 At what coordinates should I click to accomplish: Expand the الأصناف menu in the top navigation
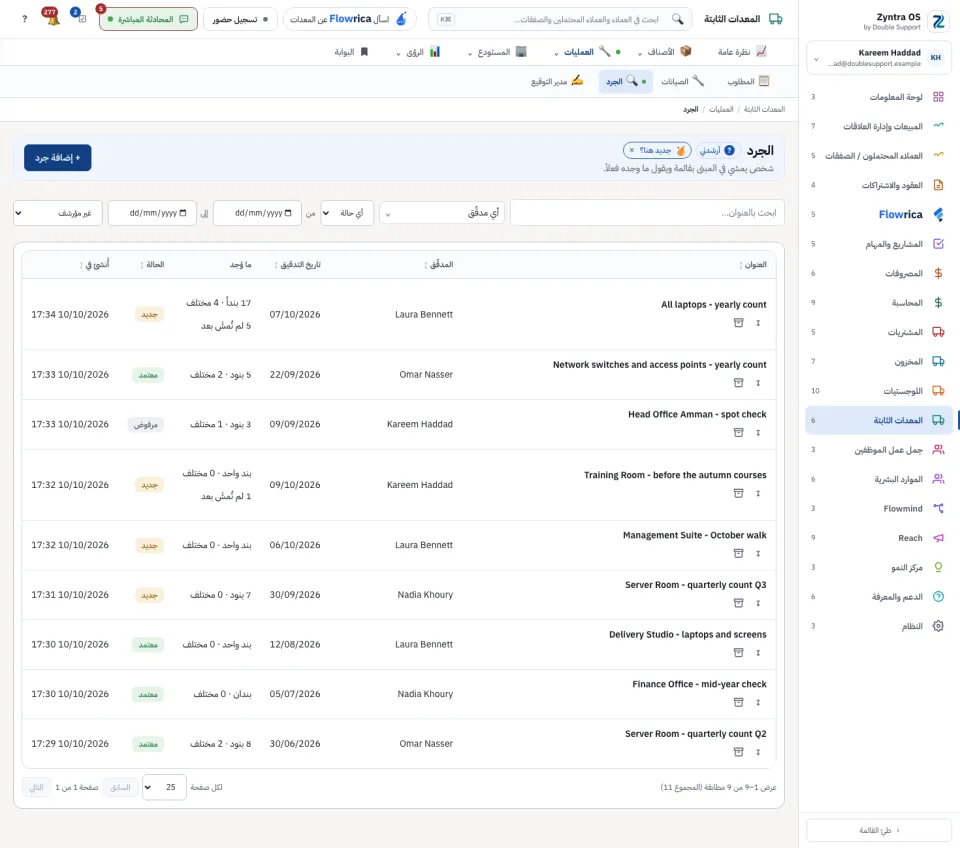(664, 52)
